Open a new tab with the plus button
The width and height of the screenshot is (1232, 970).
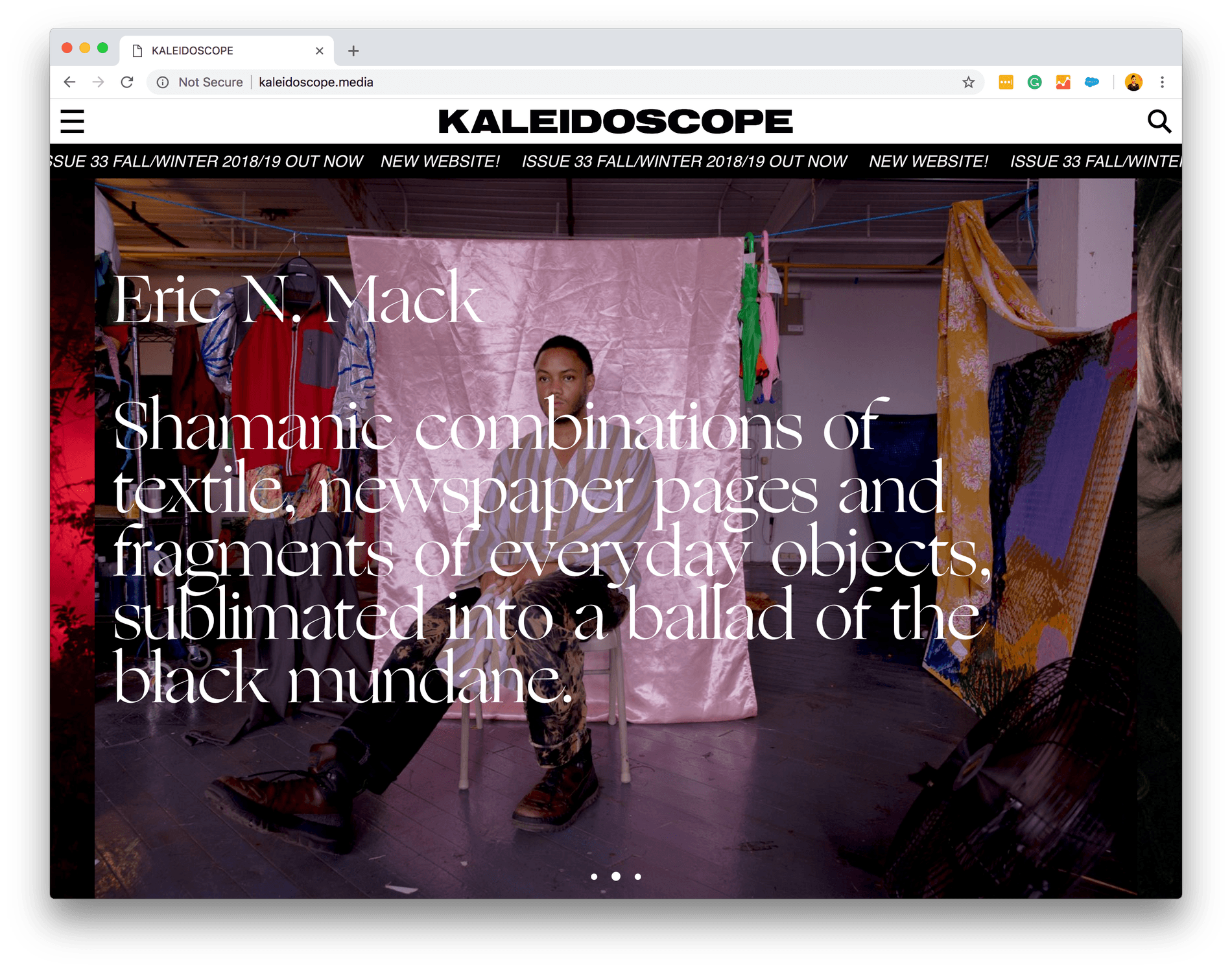pyautogui.click(x=353, y=51)
